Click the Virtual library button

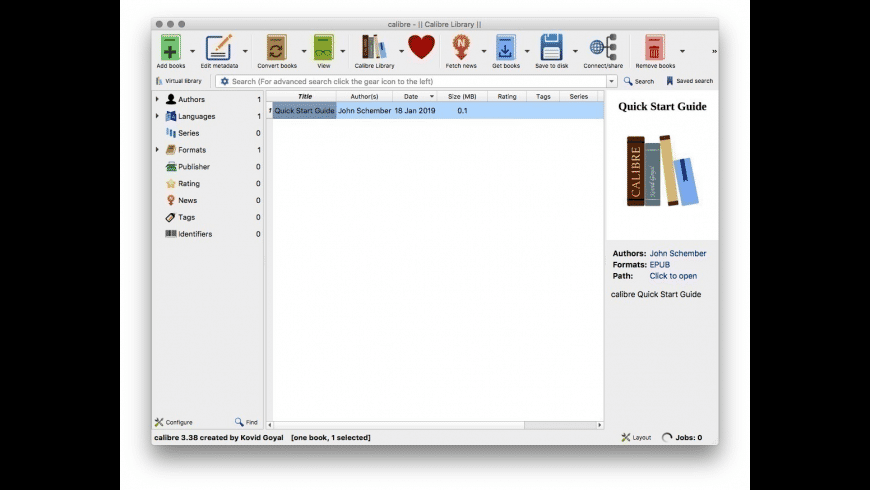pos(179,81)
